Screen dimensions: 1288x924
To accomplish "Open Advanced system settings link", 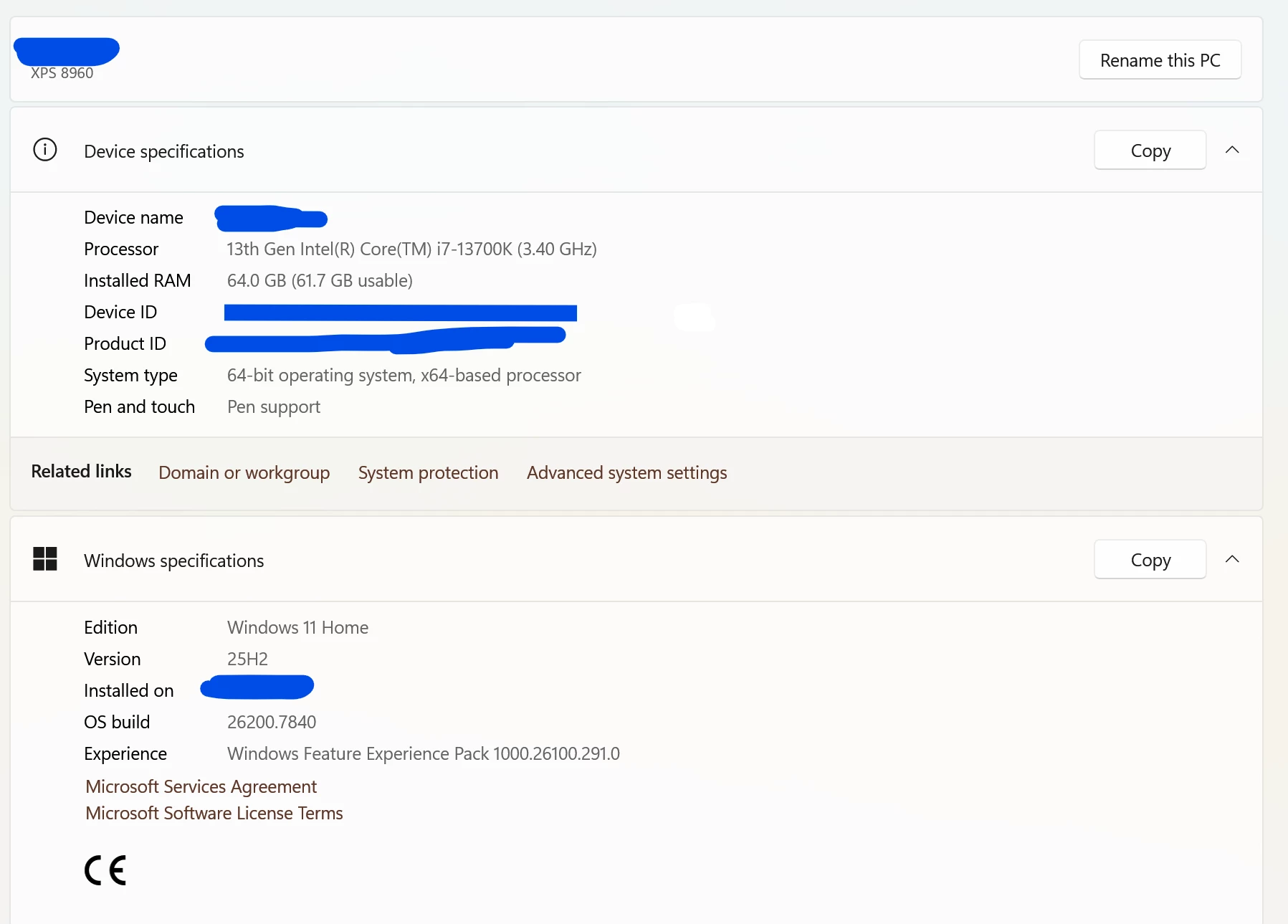I will 627,473.
